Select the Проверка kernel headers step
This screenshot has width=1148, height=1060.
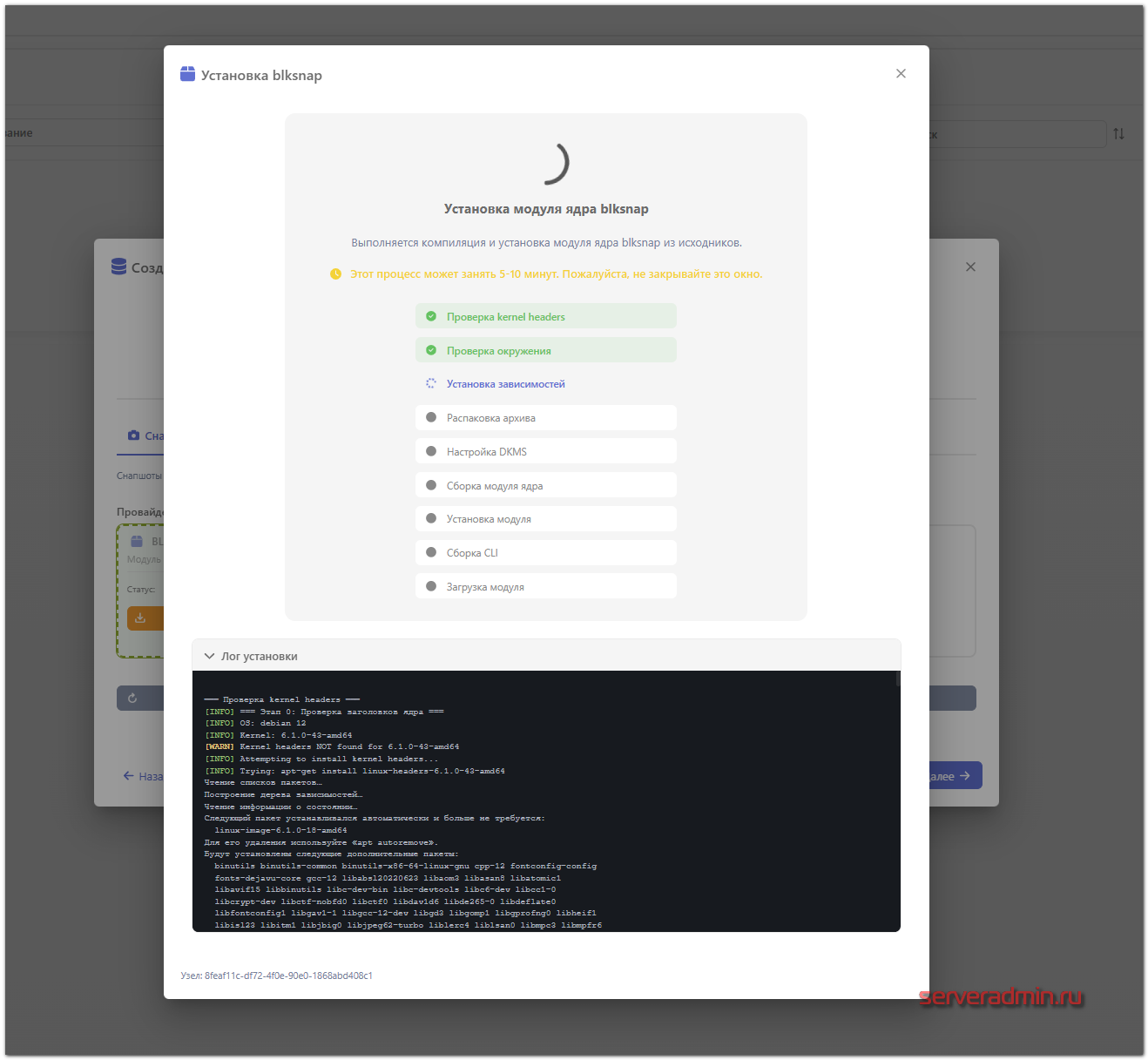point(546,316)
